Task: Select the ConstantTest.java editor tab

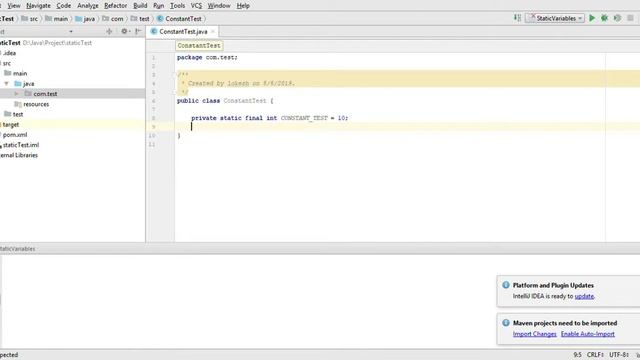Action: (183, 31)
